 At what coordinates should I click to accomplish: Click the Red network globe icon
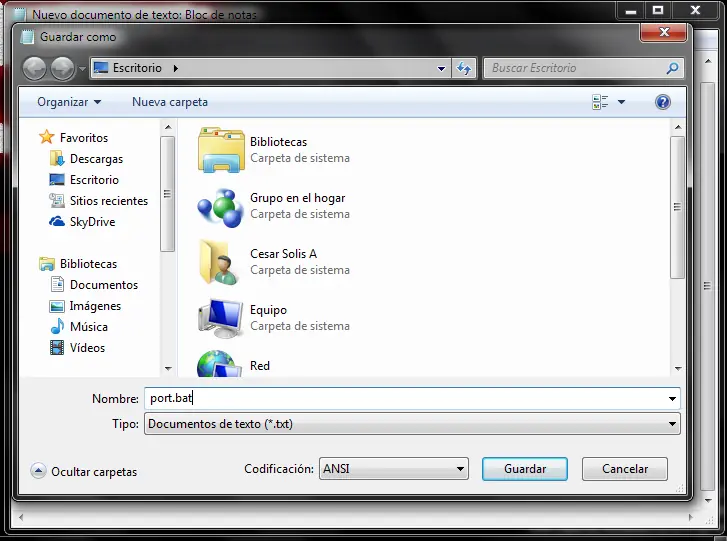pos(219,364)
